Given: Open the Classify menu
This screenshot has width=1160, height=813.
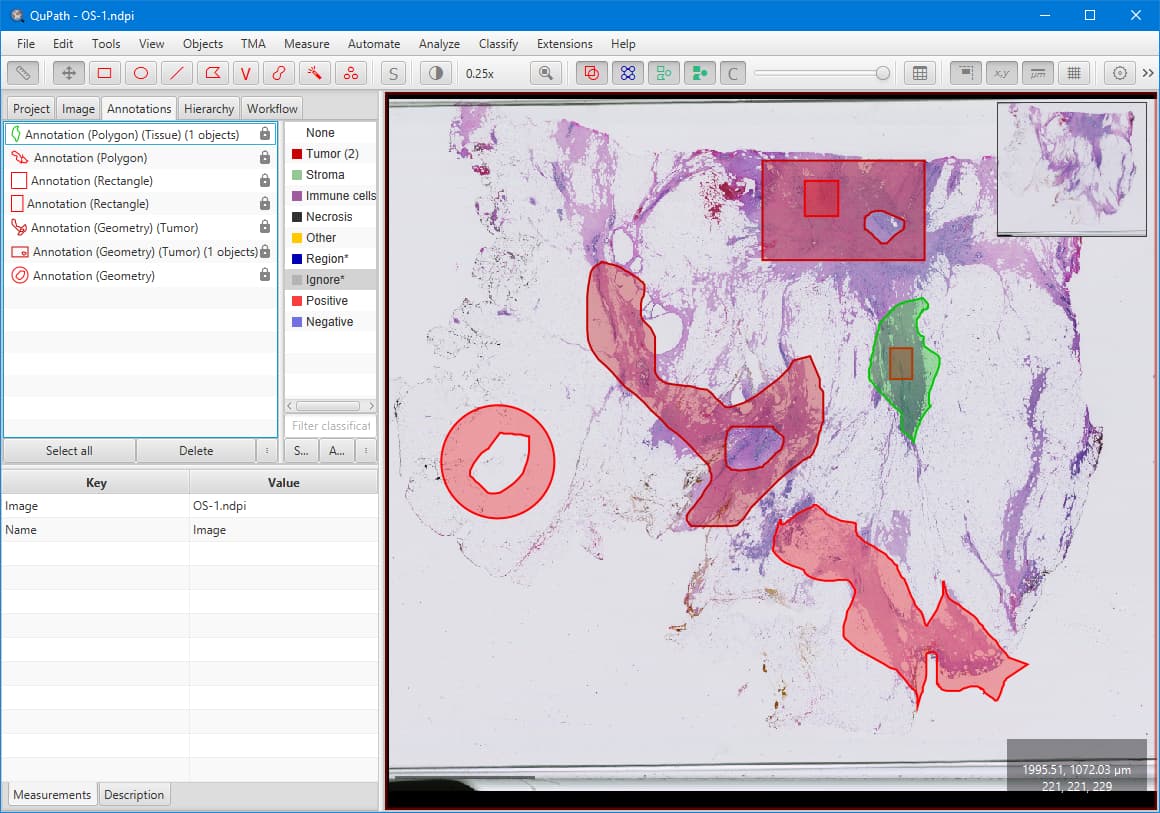Looking at the screenshot, I should click(x=498, y=44).
